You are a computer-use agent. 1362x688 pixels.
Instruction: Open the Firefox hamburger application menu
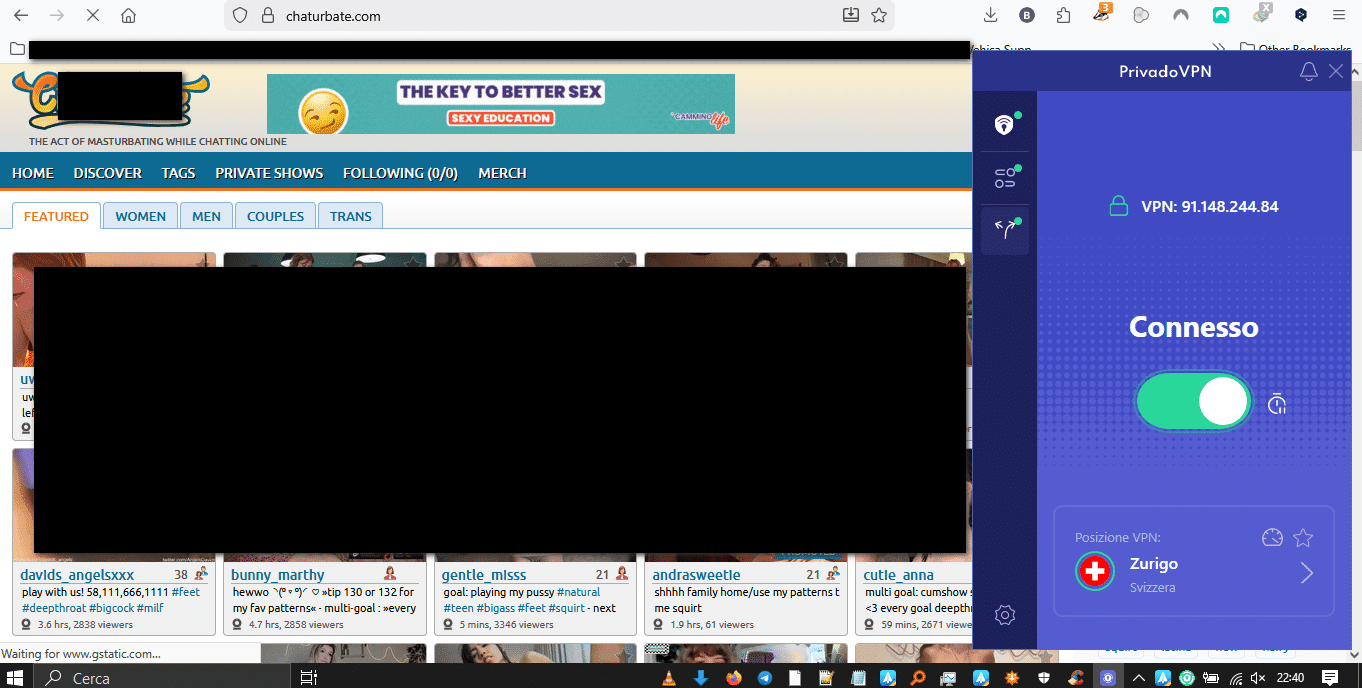coord(1338,15)
